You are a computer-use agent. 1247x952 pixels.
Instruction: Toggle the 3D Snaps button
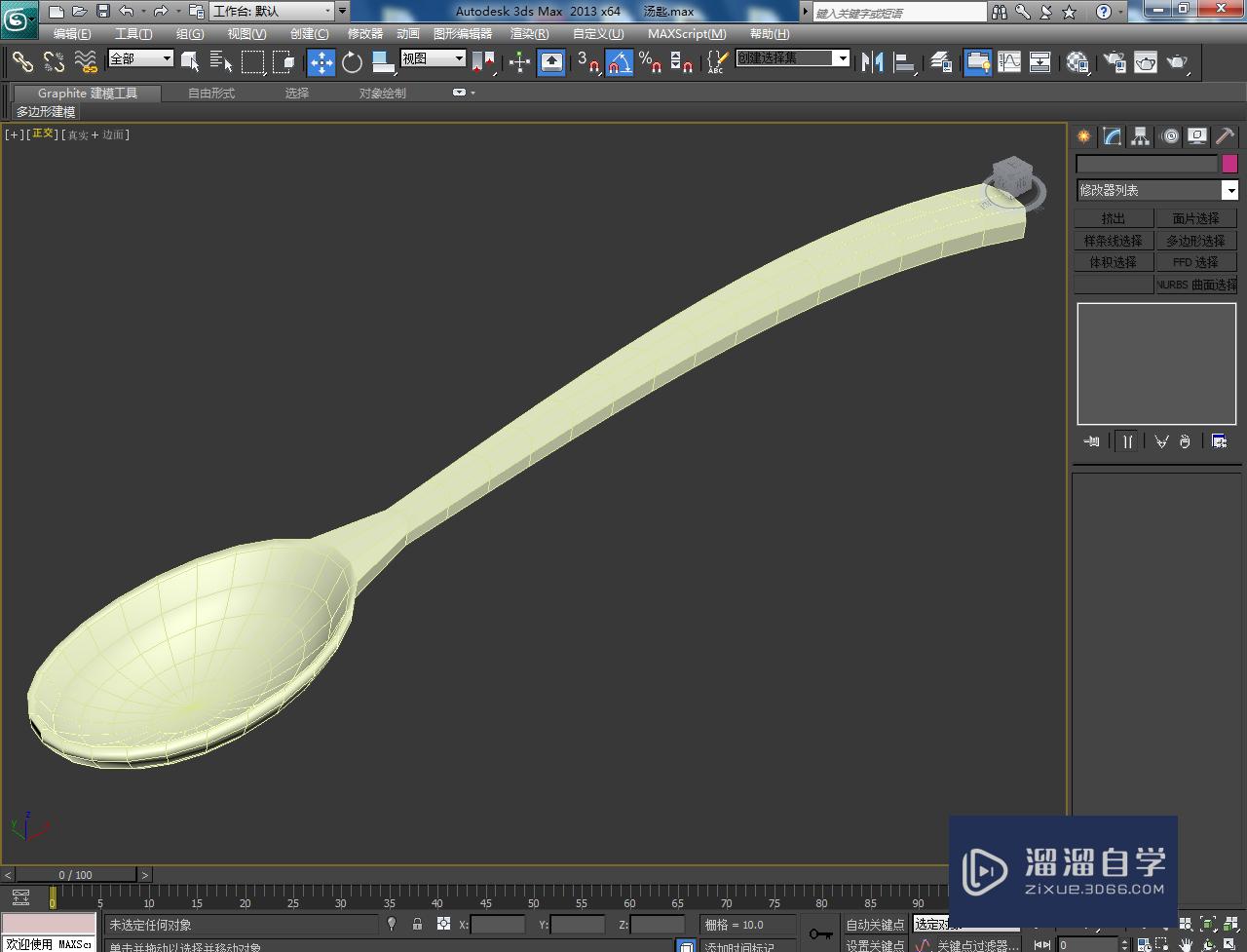[x=587, y=62]
